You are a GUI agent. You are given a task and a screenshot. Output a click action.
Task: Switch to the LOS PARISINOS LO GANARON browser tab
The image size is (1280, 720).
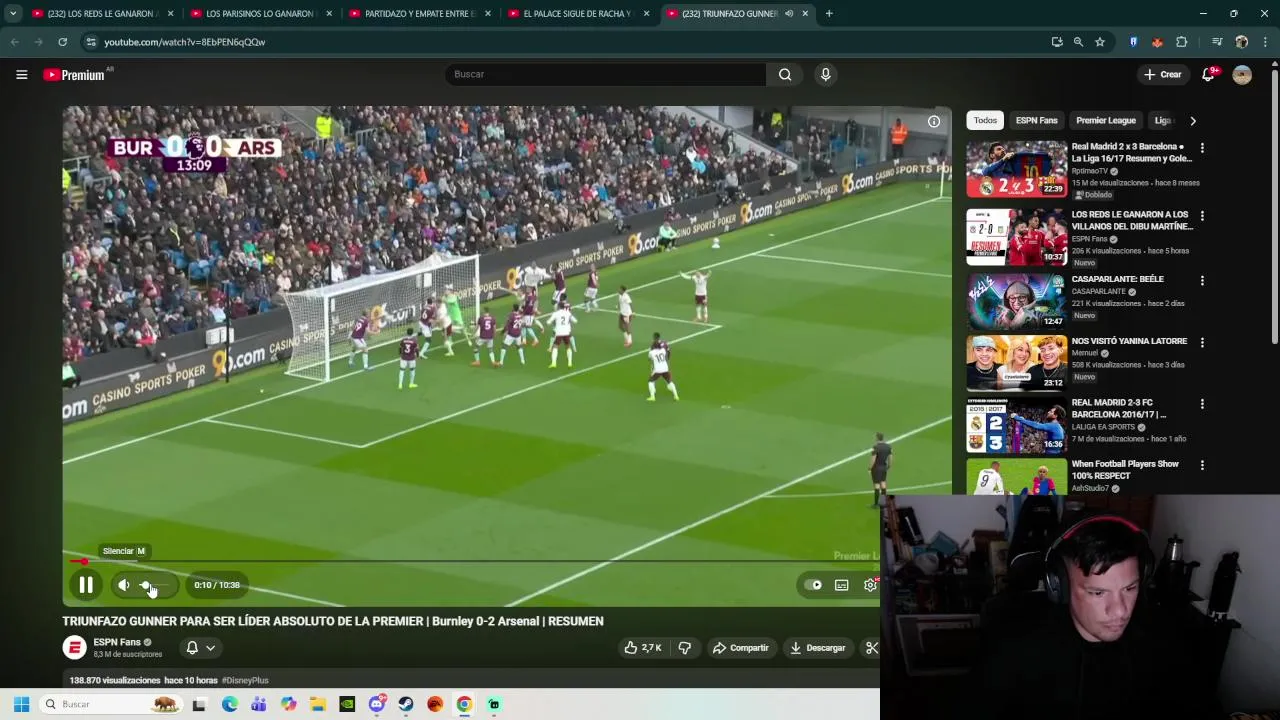point(260,14)
